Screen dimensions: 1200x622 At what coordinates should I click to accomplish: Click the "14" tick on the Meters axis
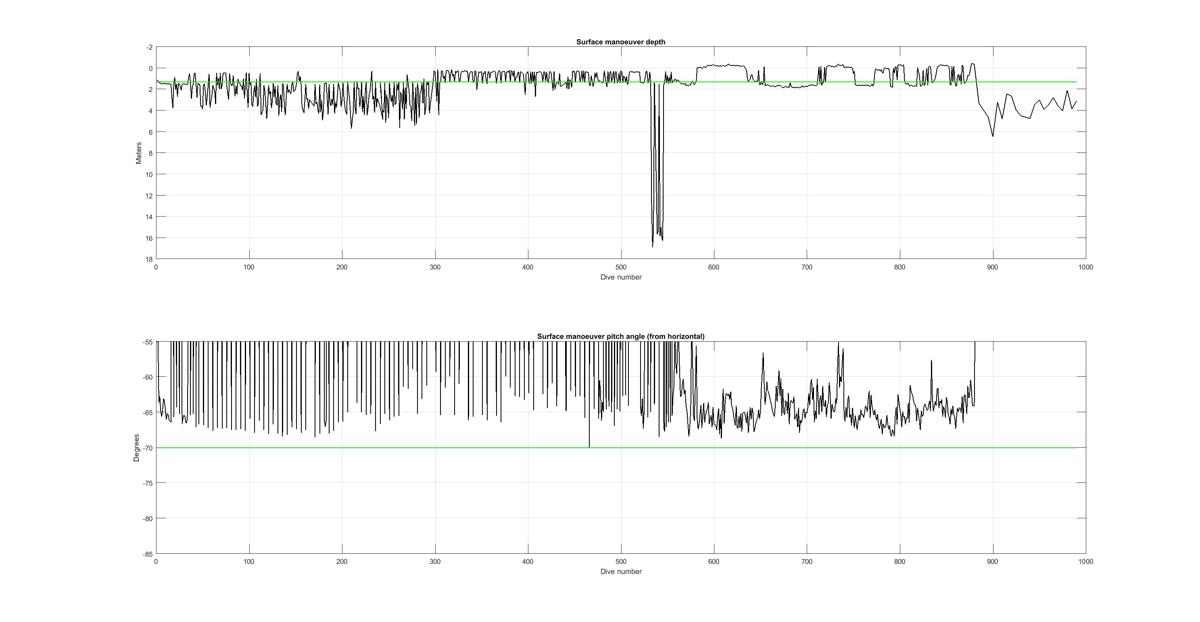coord(149,217)
